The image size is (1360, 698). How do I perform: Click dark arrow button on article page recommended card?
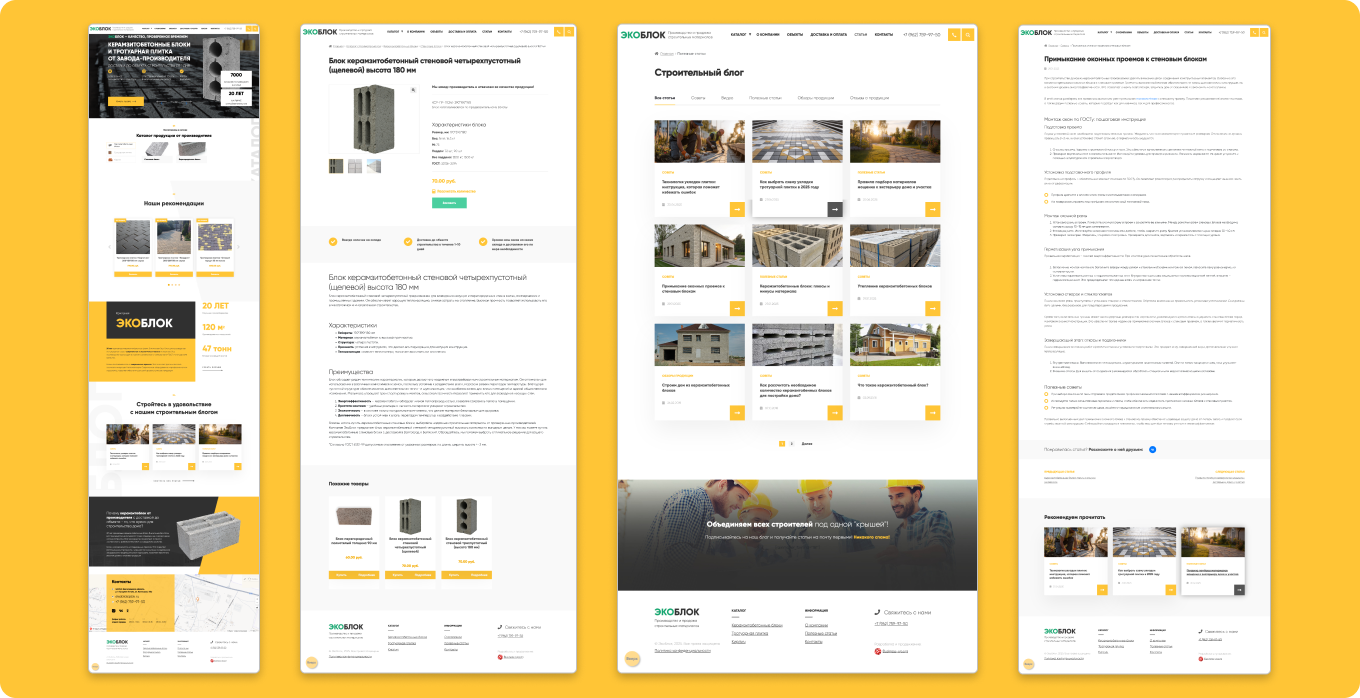(x=1240, y=590)
